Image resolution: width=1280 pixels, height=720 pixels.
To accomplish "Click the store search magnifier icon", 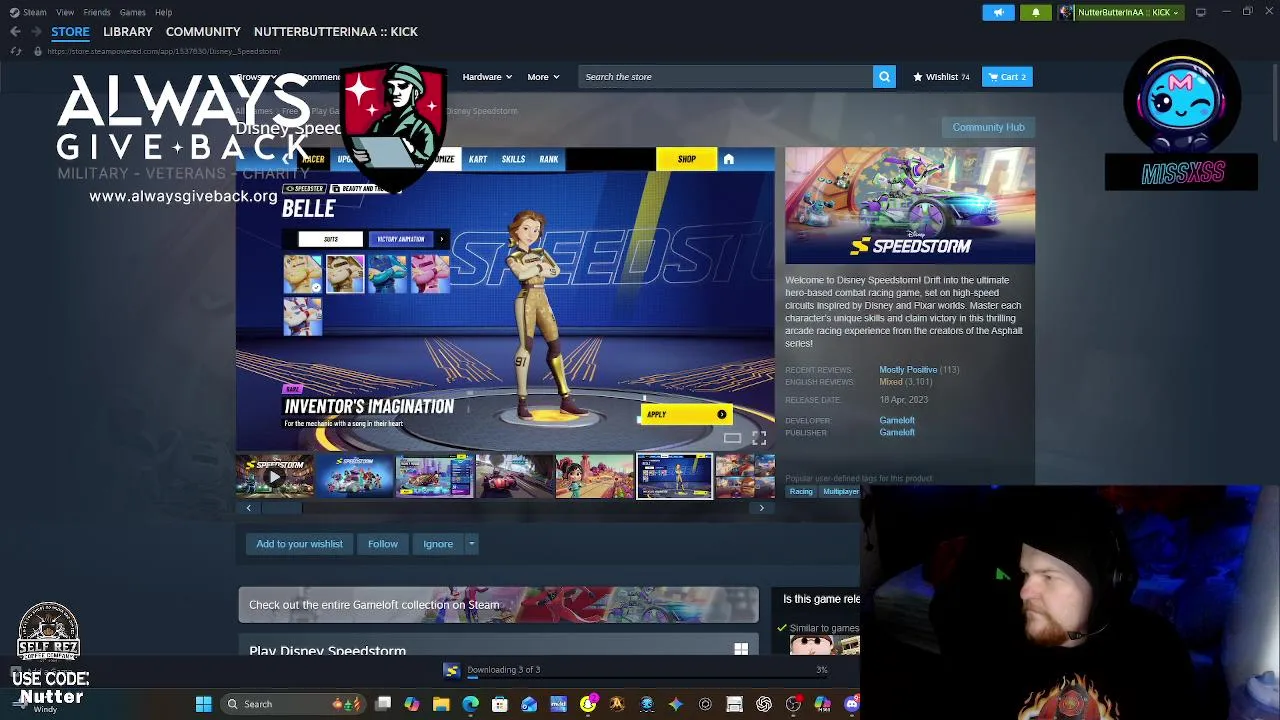I will 884,77.
